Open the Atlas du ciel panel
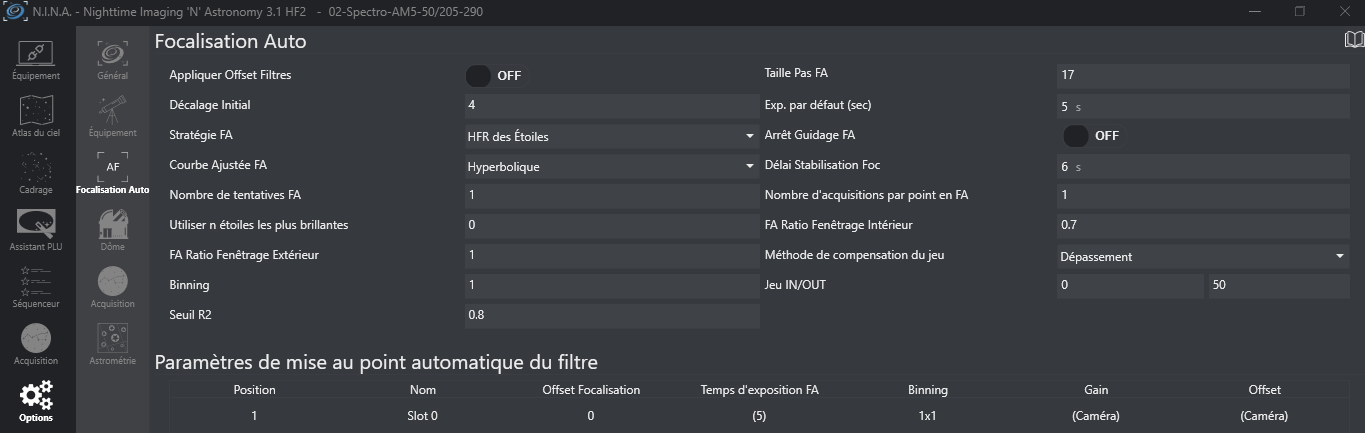 pos(36,116)
